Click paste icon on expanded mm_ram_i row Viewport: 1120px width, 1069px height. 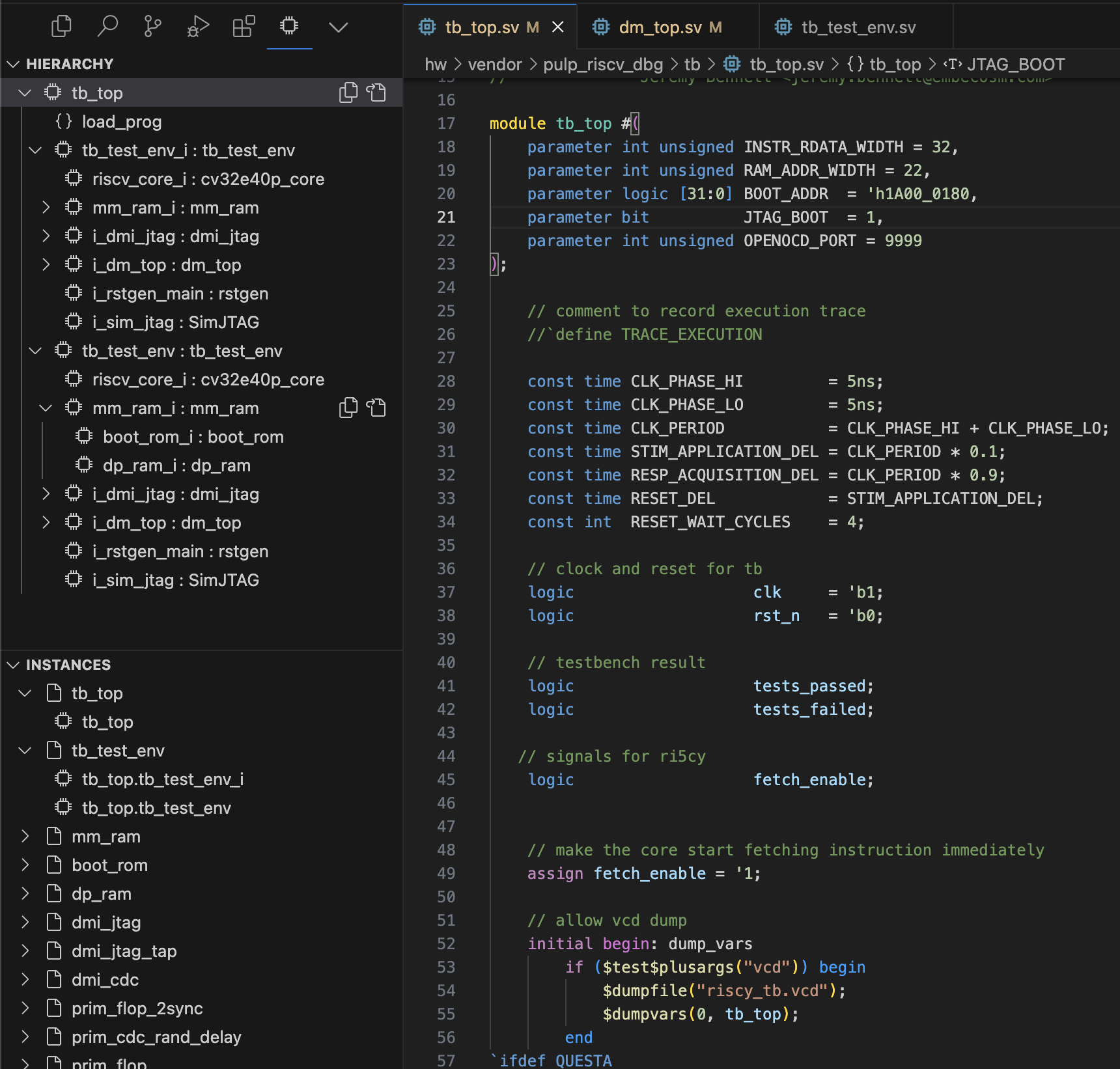tap(376, 408)
